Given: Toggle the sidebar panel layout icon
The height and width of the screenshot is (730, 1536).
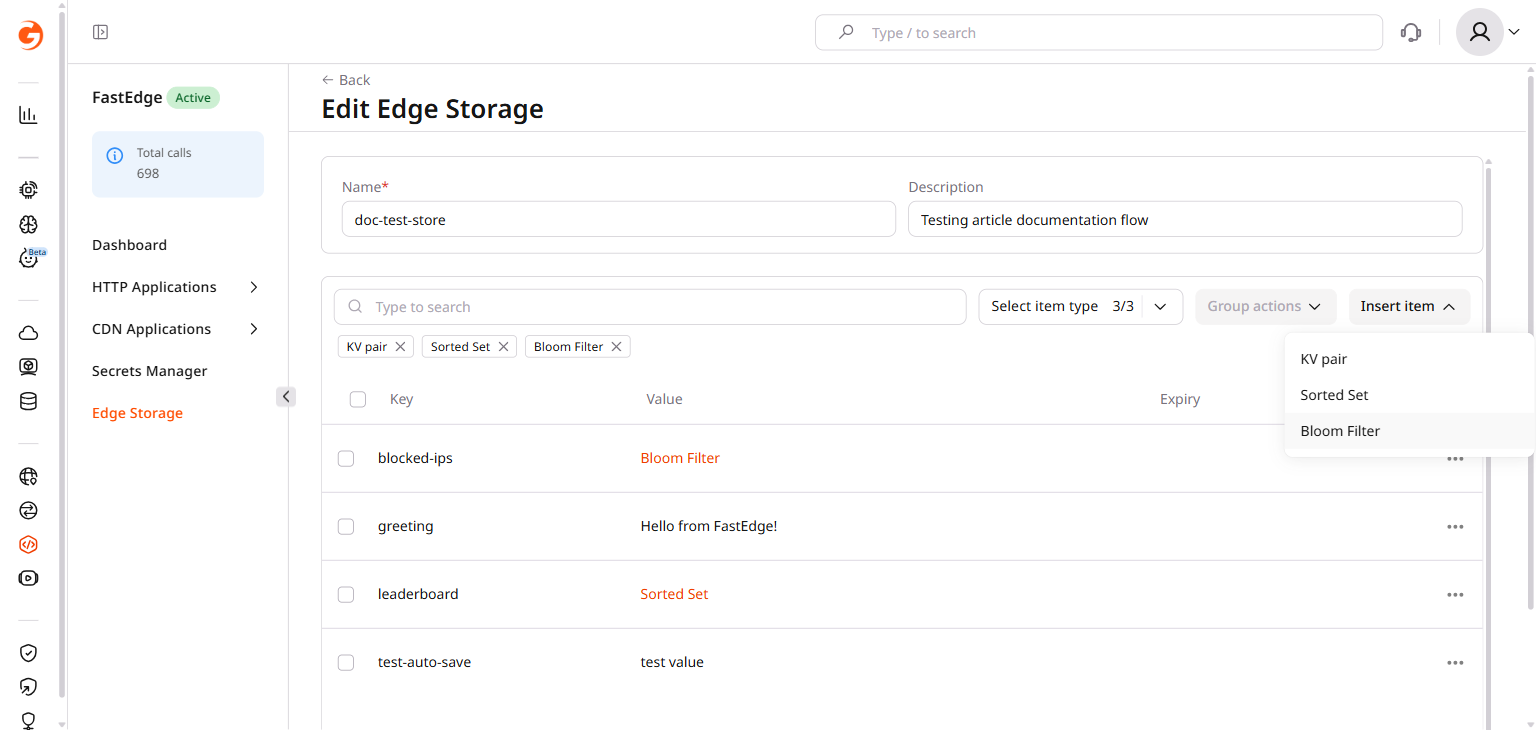Looking at the screenshot, I should click(100, 32).
